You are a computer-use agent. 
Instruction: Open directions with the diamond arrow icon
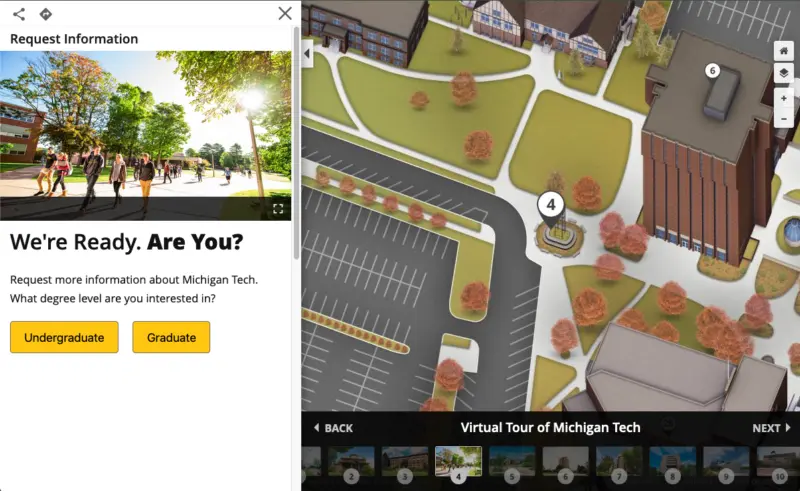[x=46, y=14]
